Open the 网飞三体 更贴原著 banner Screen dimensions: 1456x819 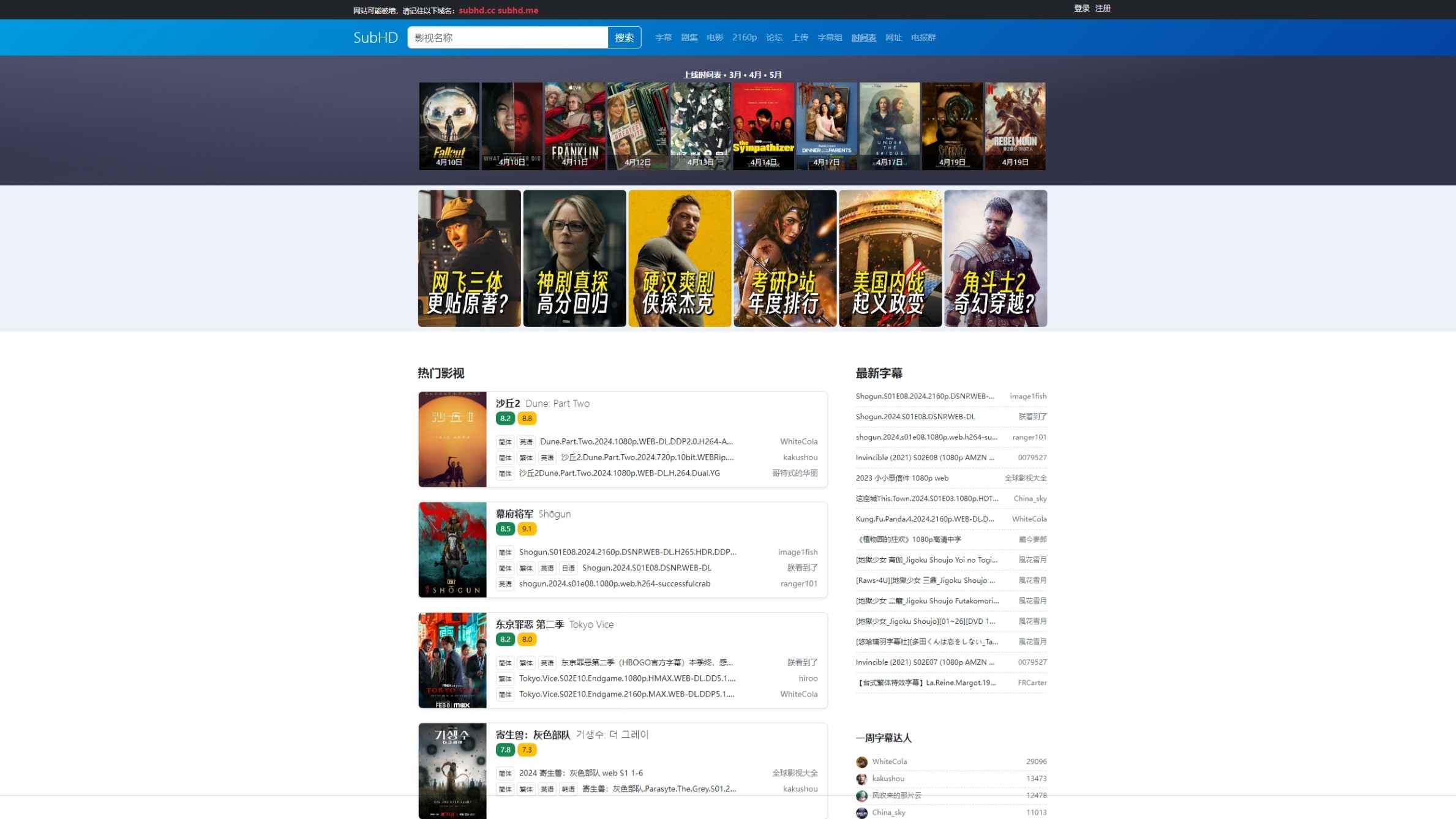coord(470,258)
